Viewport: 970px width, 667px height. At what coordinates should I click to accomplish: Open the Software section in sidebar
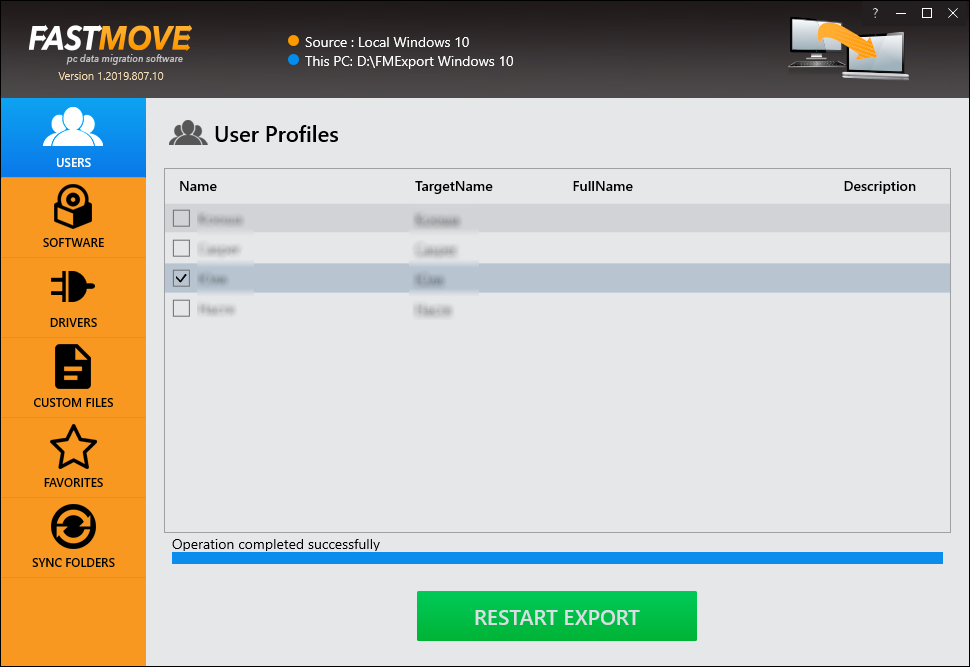coord(73,217)
